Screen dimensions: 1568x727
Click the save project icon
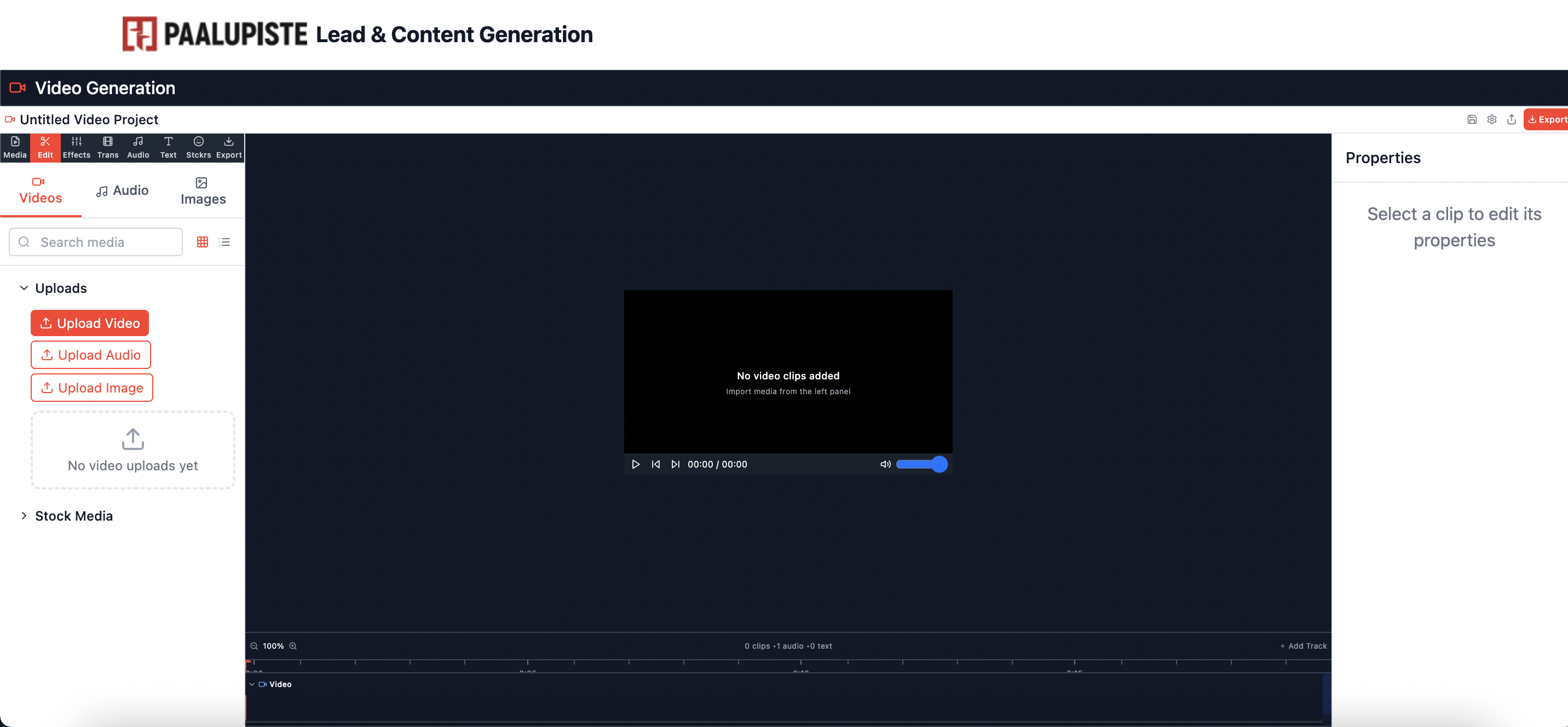[x=1472, y=120]
